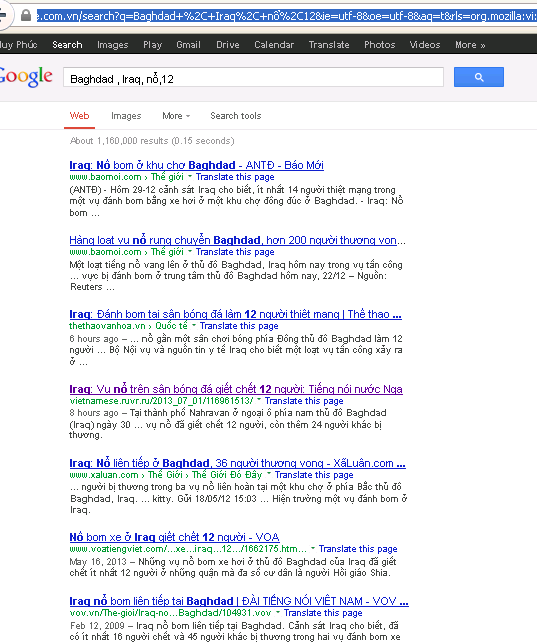Expand dropdown arrow beside vietnamese.ruvr.ru URL
The height and width of the screenshot is (642, 537).
(259, 400)
